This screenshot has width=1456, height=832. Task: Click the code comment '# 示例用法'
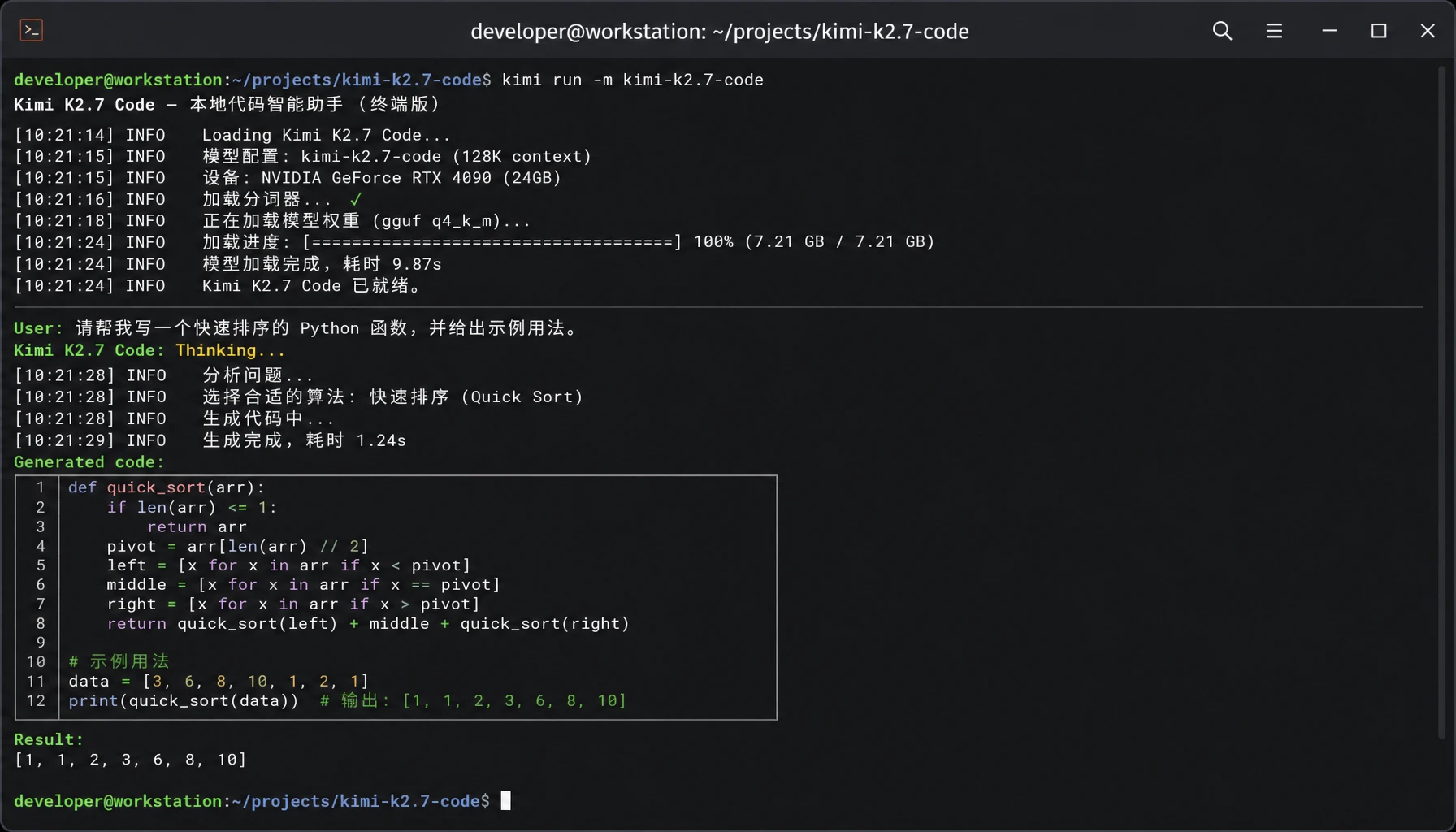pos(119,661)
